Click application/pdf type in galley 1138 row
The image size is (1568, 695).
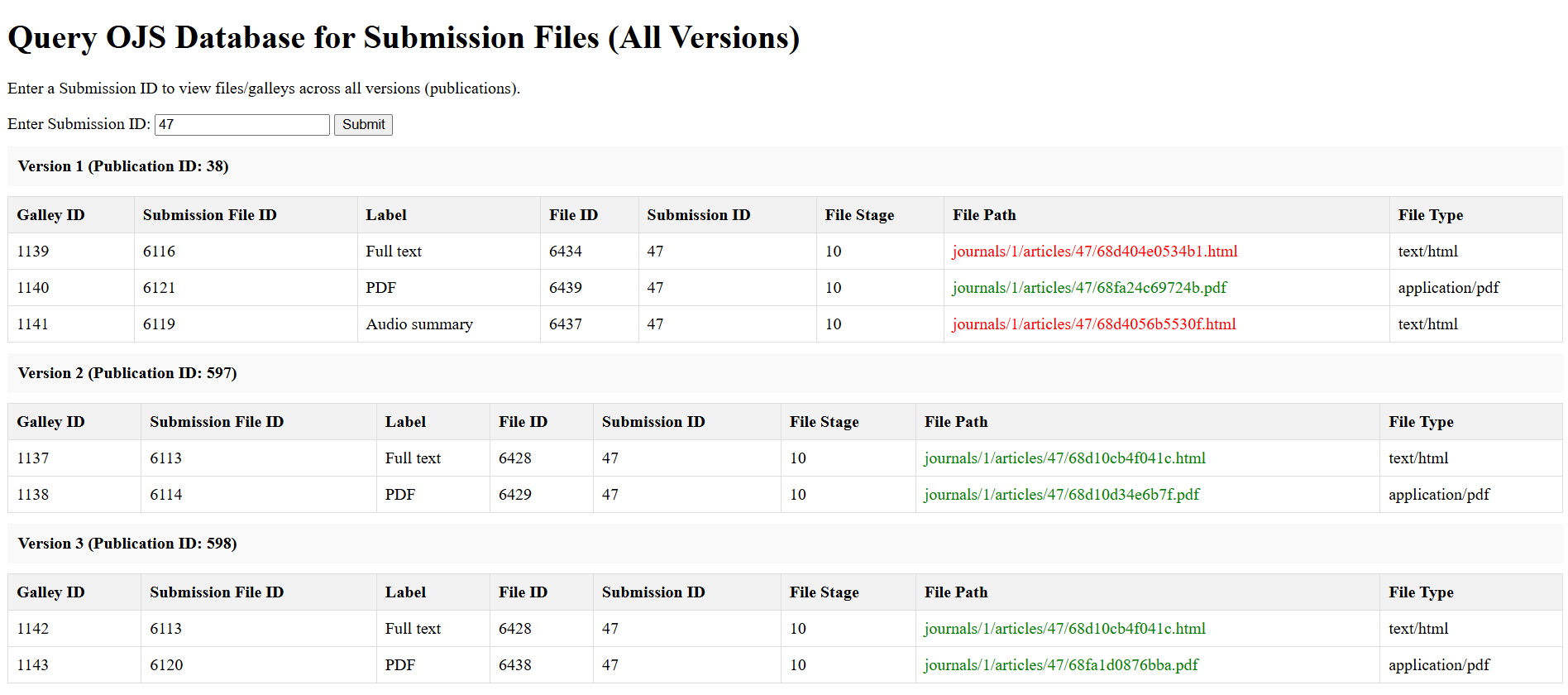coord(1438,495)
